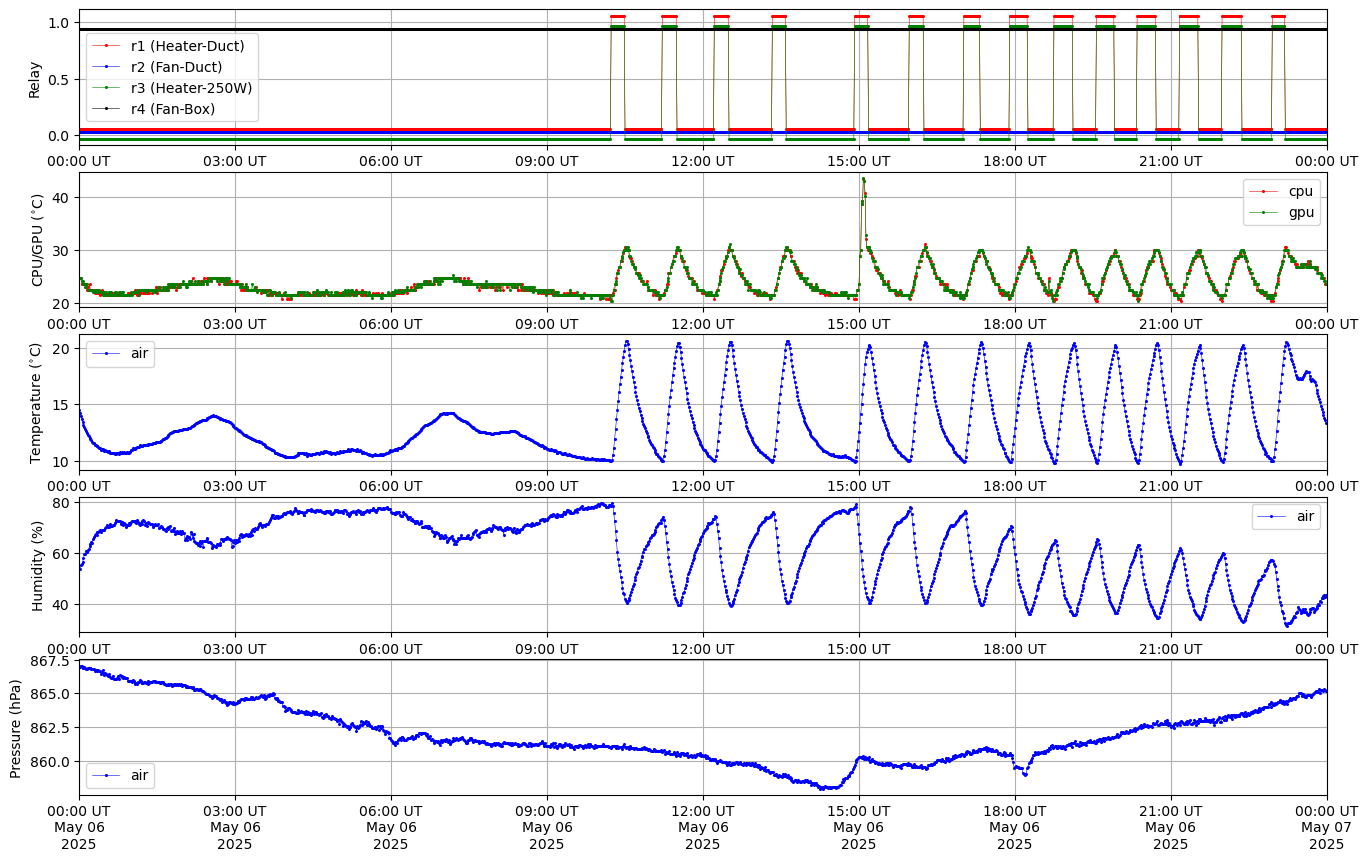The image size is (1368, 861).
Task: Click the 15 tick on Temperature axis
Action: (62, 405)
